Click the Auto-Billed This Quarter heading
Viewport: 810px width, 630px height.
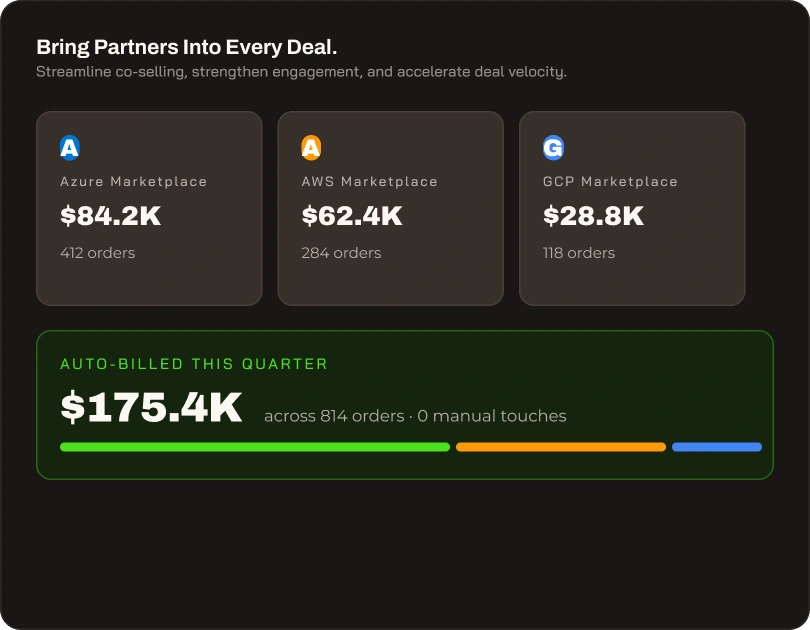click(194, 364)
